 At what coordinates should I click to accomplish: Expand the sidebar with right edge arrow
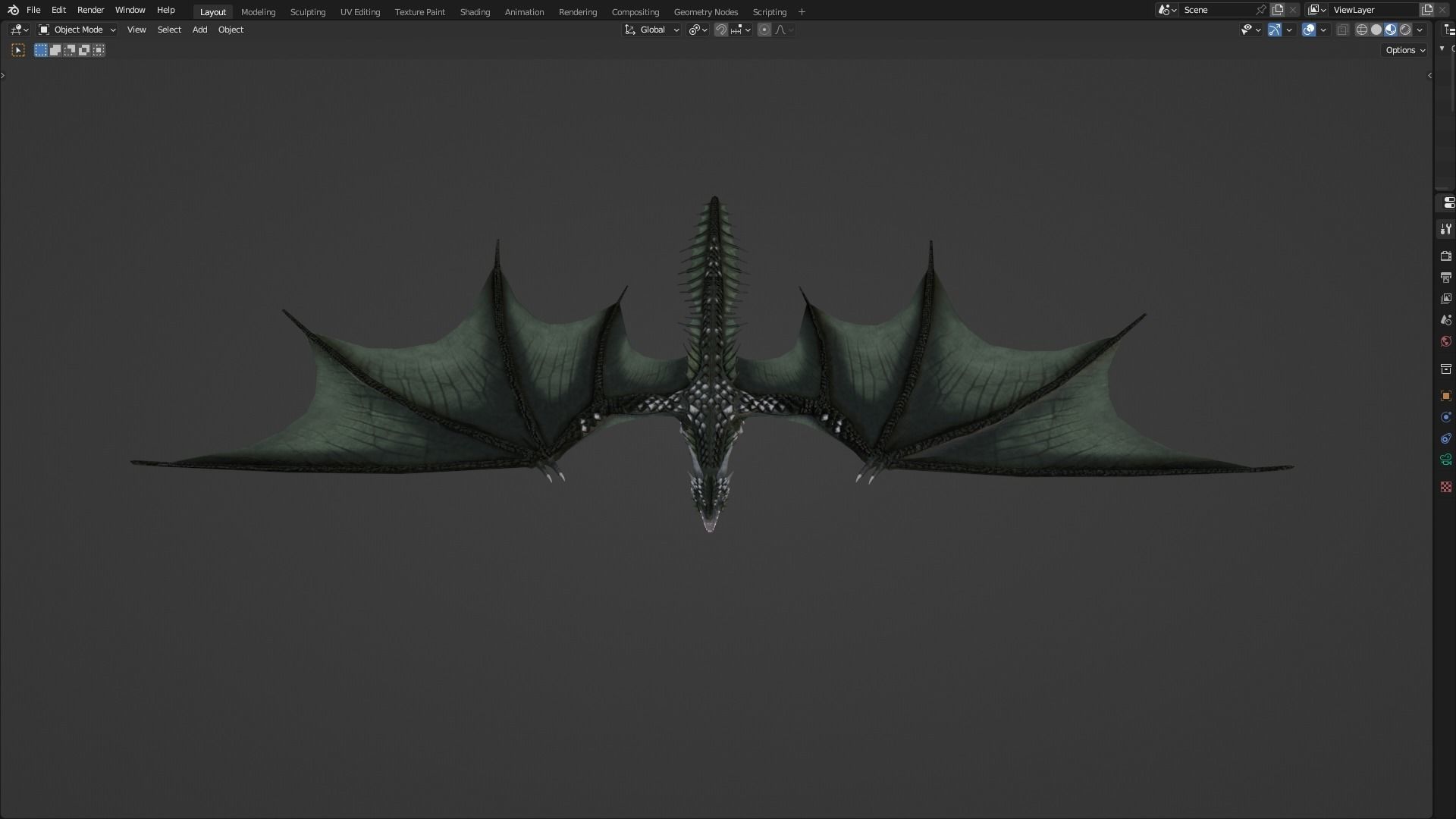point(1429,75)
